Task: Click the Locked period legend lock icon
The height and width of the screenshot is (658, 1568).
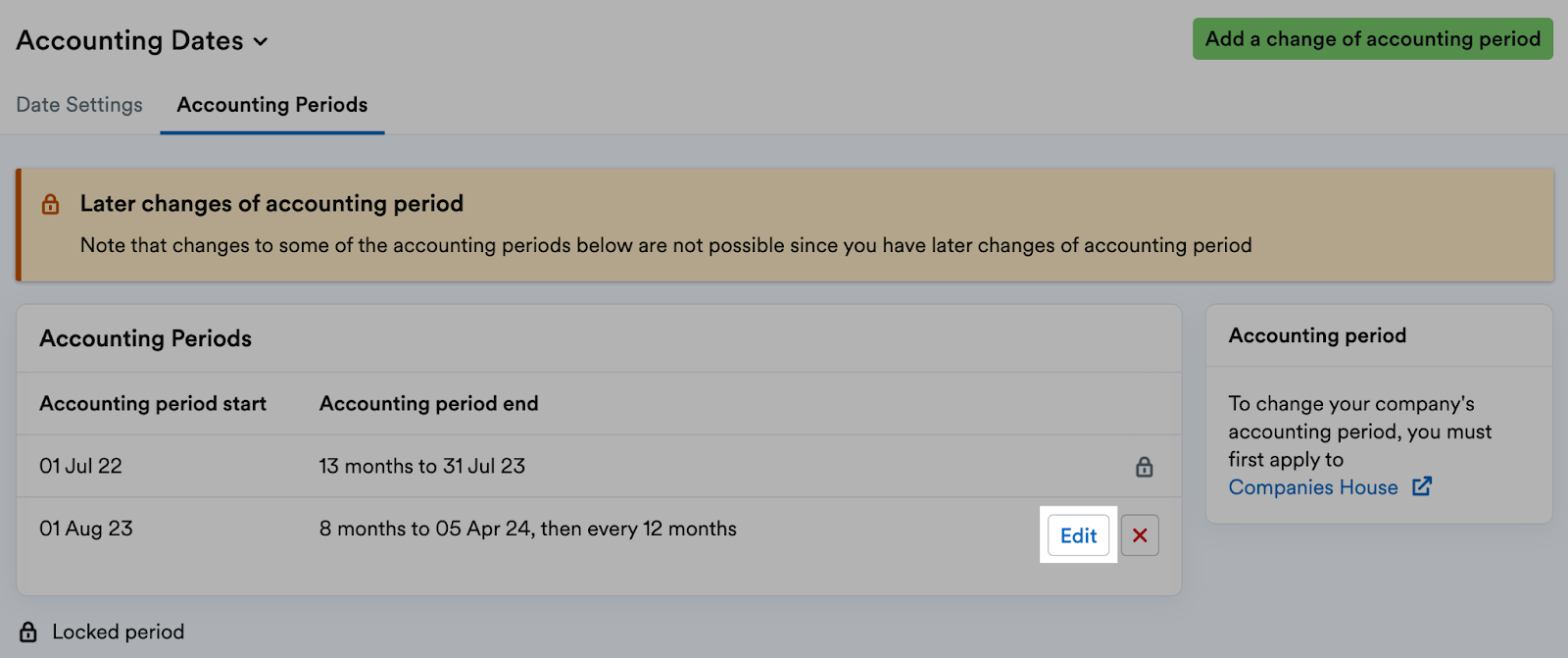Action: pyautogui.click(x=30, y=632)
